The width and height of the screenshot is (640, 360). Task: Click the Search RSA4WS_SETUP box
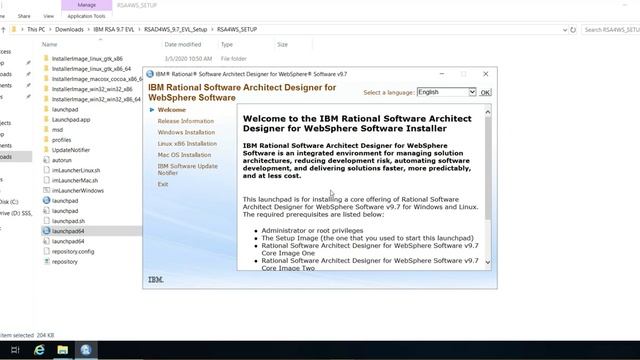point(611,30)
